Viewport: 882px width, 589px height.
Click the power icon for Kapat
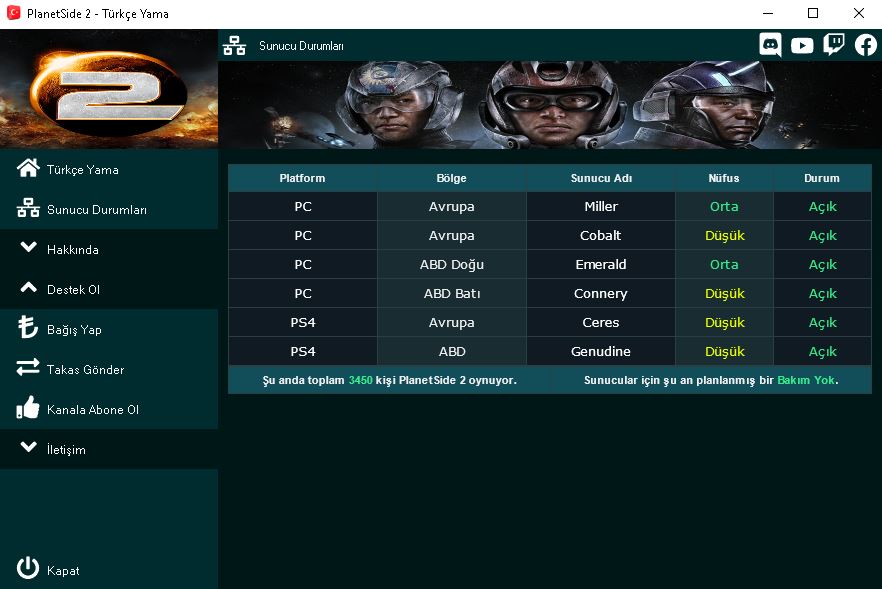tap(28, 568)
